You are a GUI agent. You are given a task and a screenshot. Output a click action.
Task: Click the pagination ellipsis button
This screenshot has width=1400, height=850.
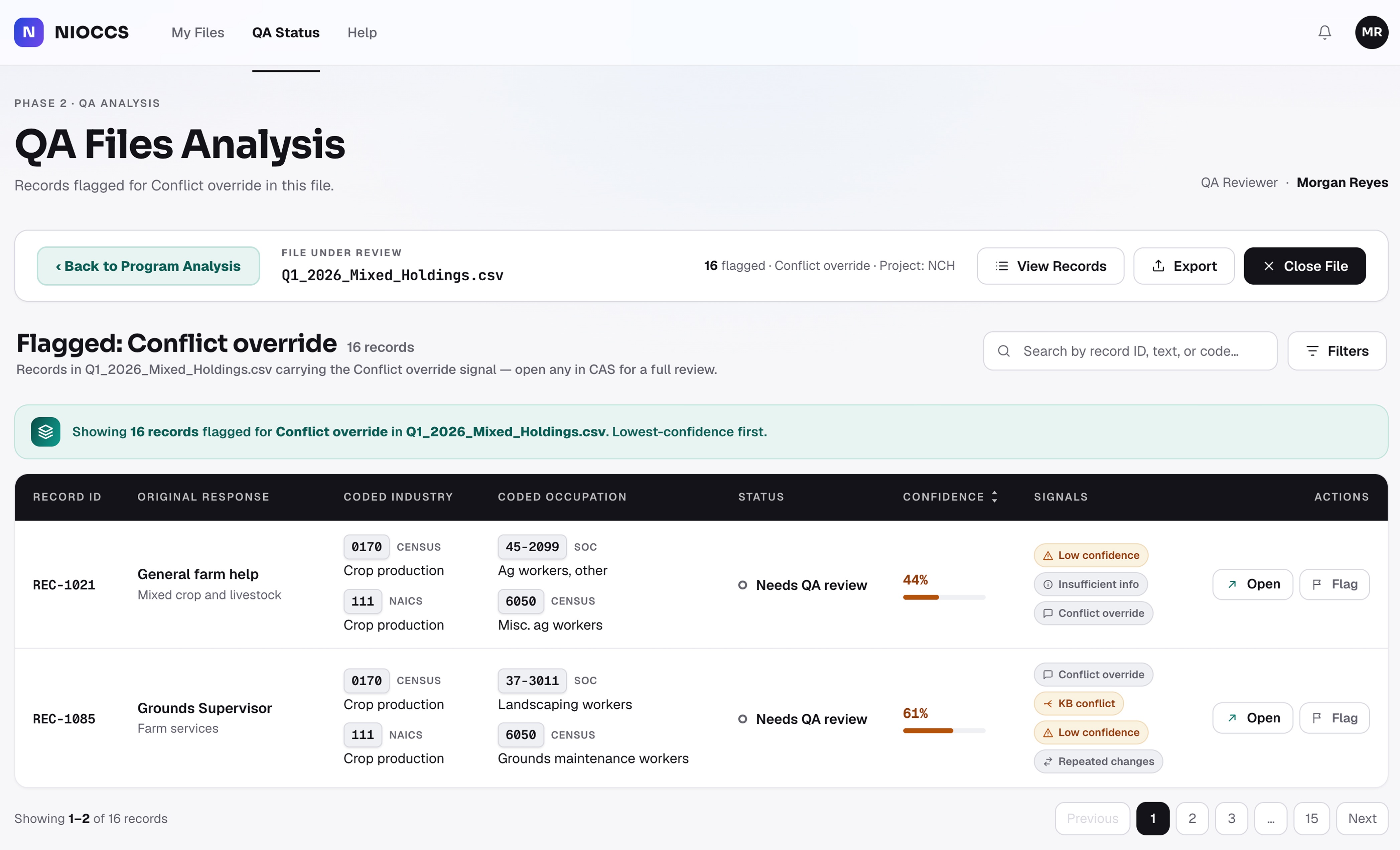1270,818
